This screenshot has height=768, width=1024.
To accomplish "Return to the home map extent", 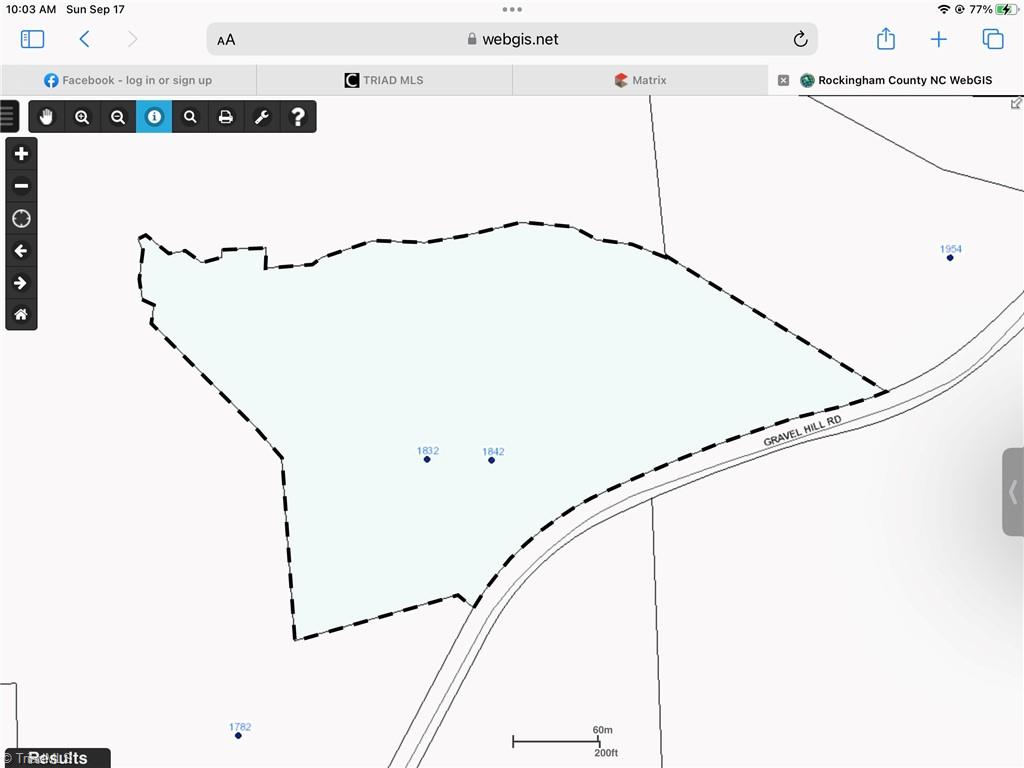I will pyautogui.click(x=21, y=315).
